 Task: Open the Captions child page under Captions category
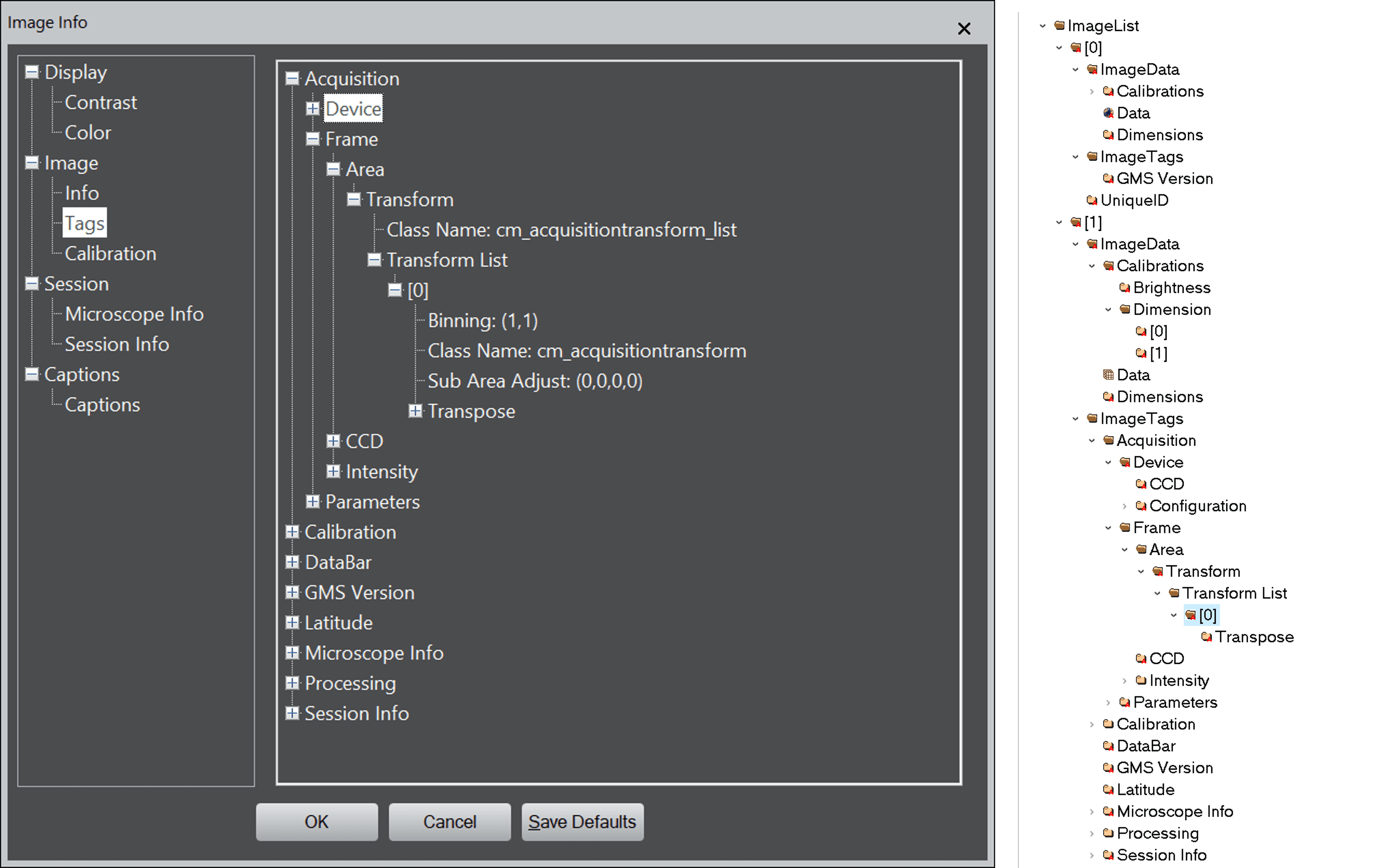(x=102, y=405)
